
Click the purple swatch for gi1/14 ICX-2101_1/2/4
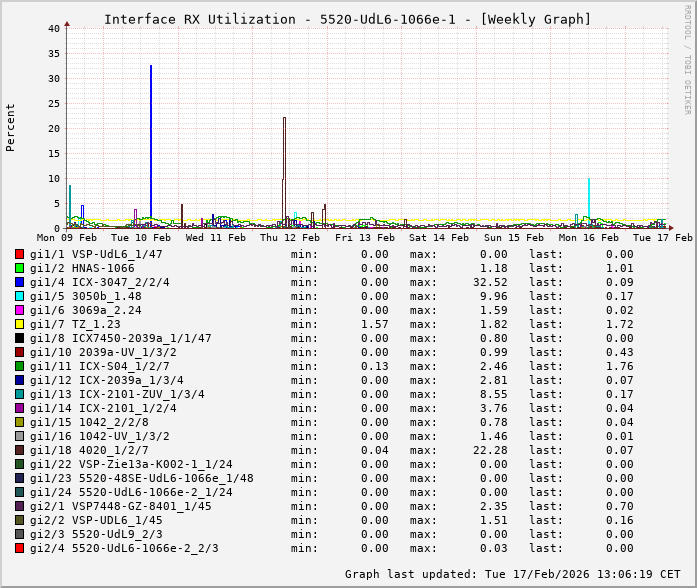pos(19,408)
